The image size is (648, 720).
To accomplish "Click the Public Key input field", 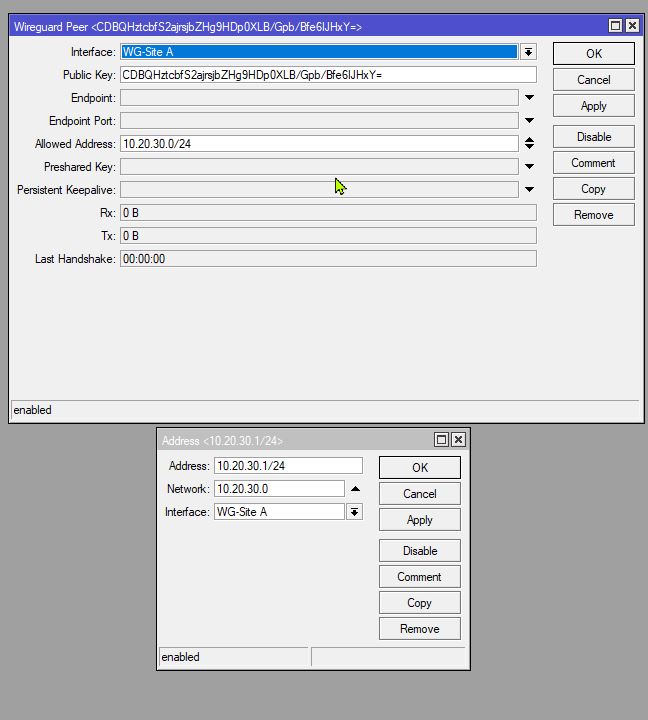I will point(328,75).
